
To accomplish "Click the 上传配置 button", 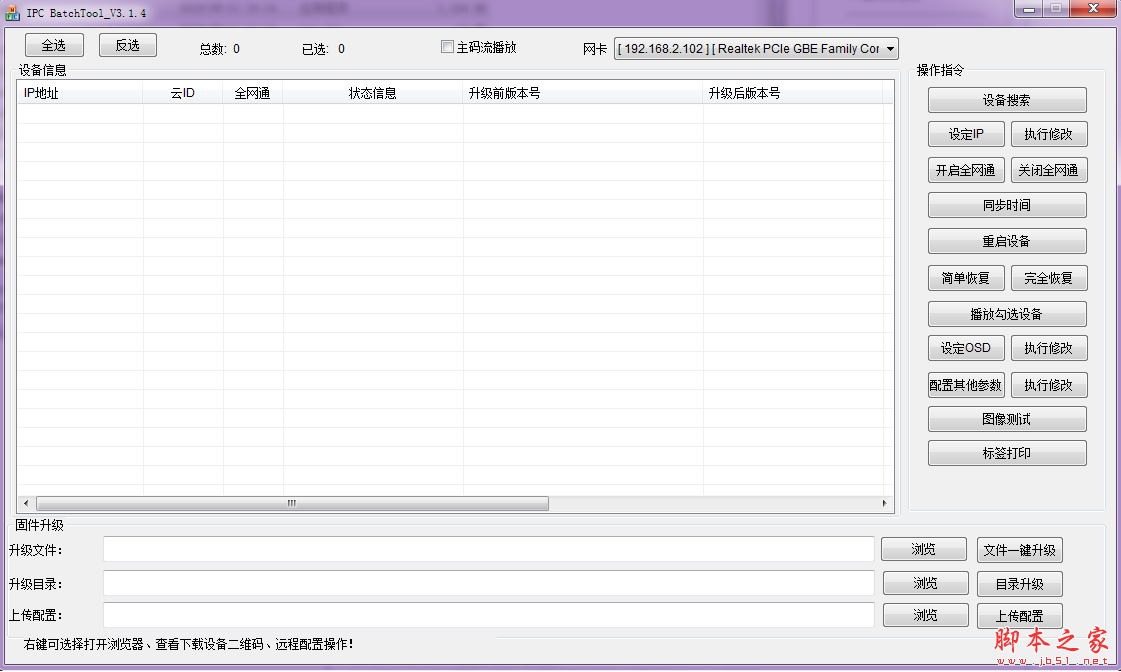I will click(x=1019, y=616).
